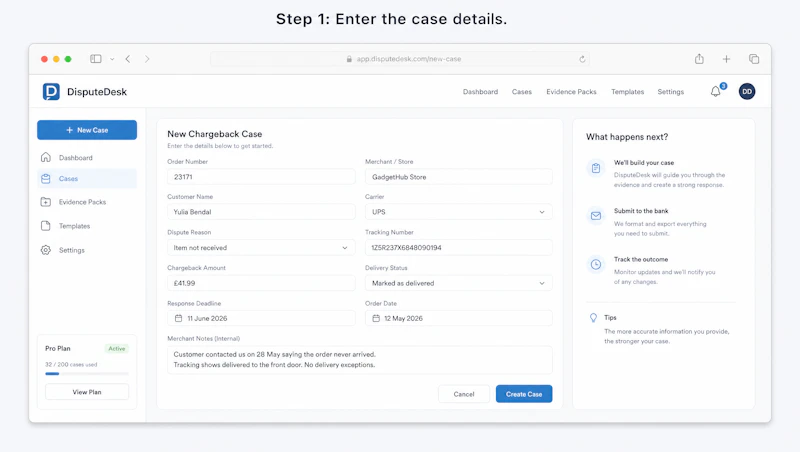Open Settings in the top navigation
The width and height of the screenshot is (800, 452).
tap(670, 92)
